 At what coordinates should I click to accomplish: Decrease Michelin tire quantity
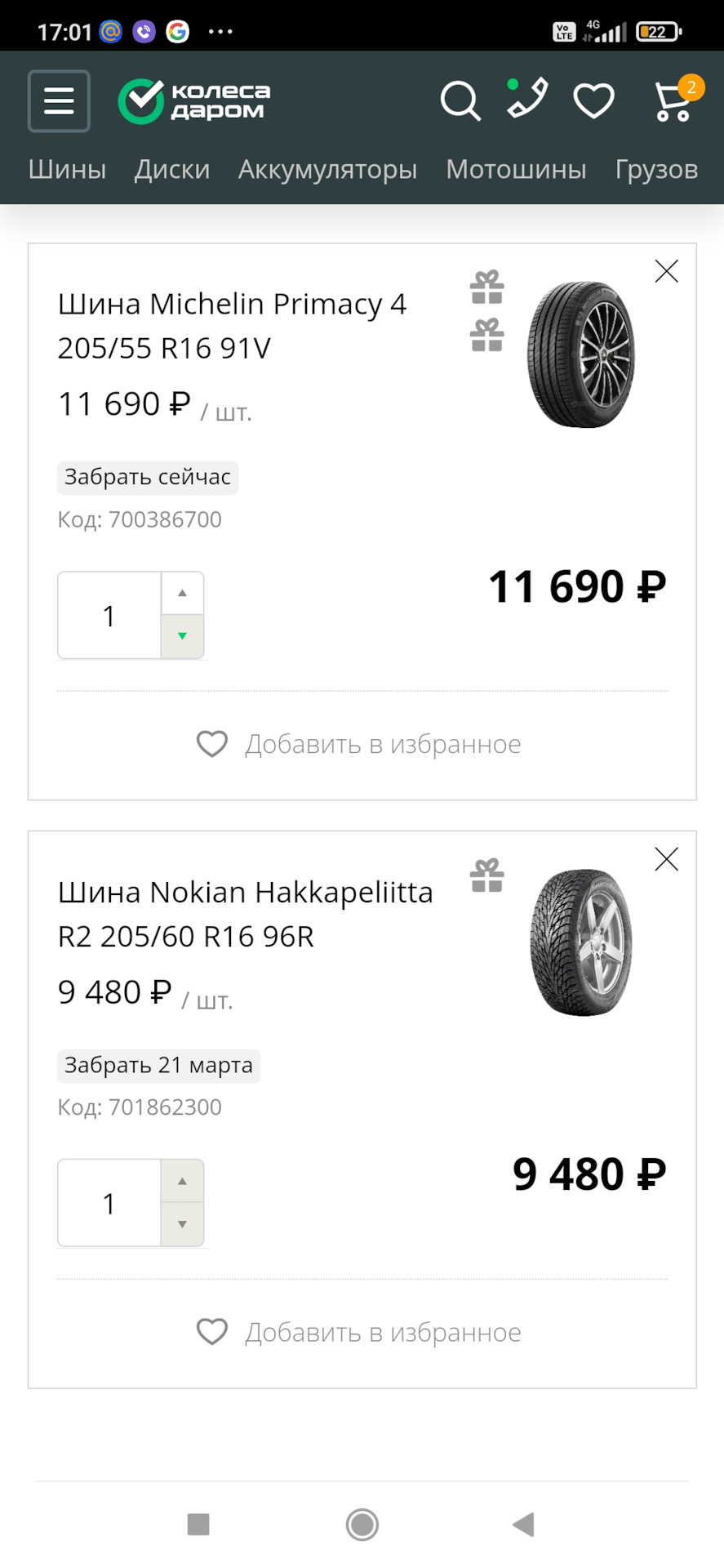point(183,636)
